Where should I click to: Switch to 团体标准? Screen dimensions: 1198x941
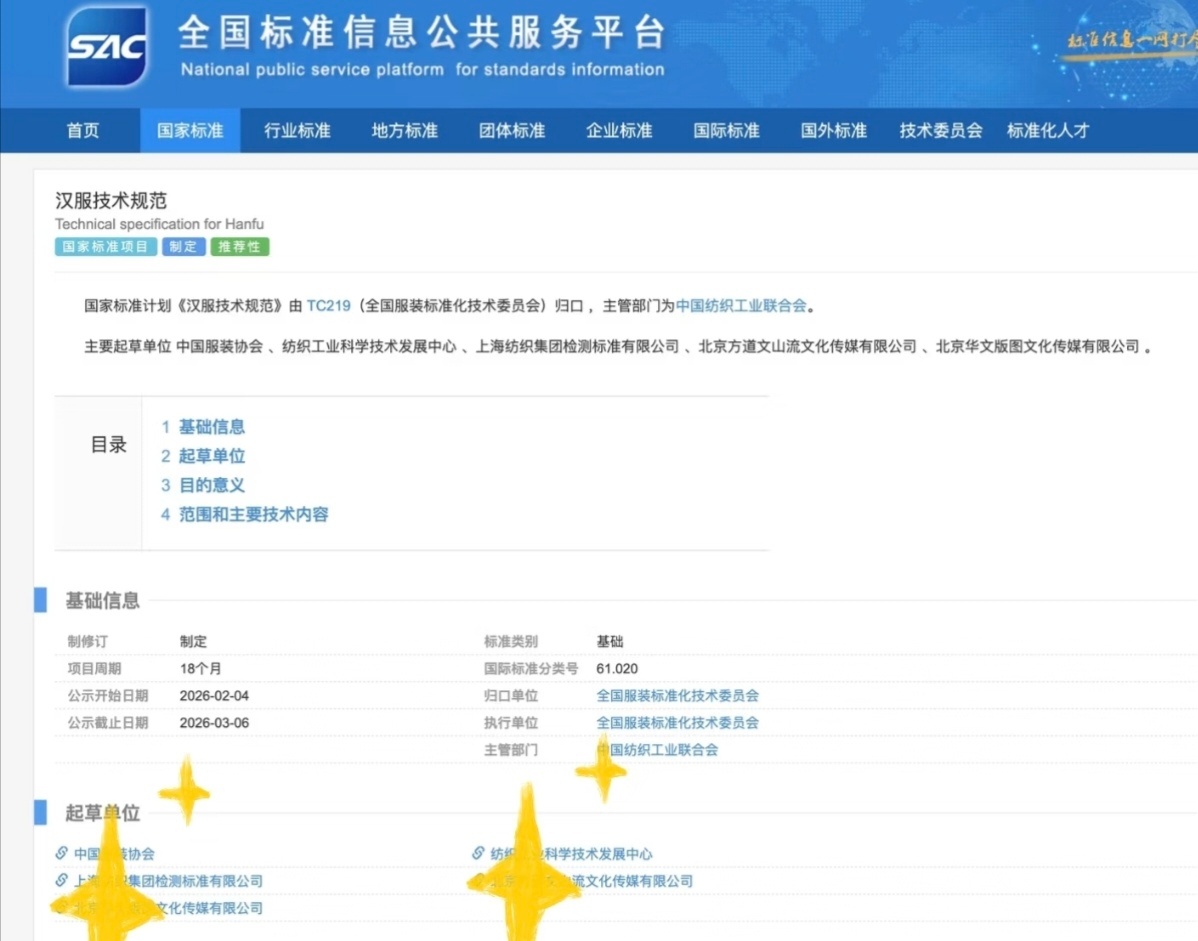coord(512,131)
